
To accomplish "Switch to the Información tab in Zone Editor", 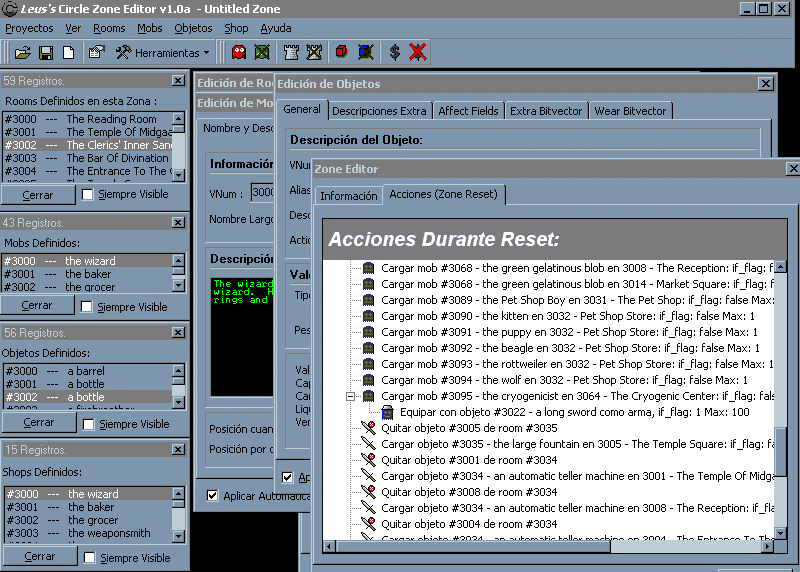I will [348, 196].
